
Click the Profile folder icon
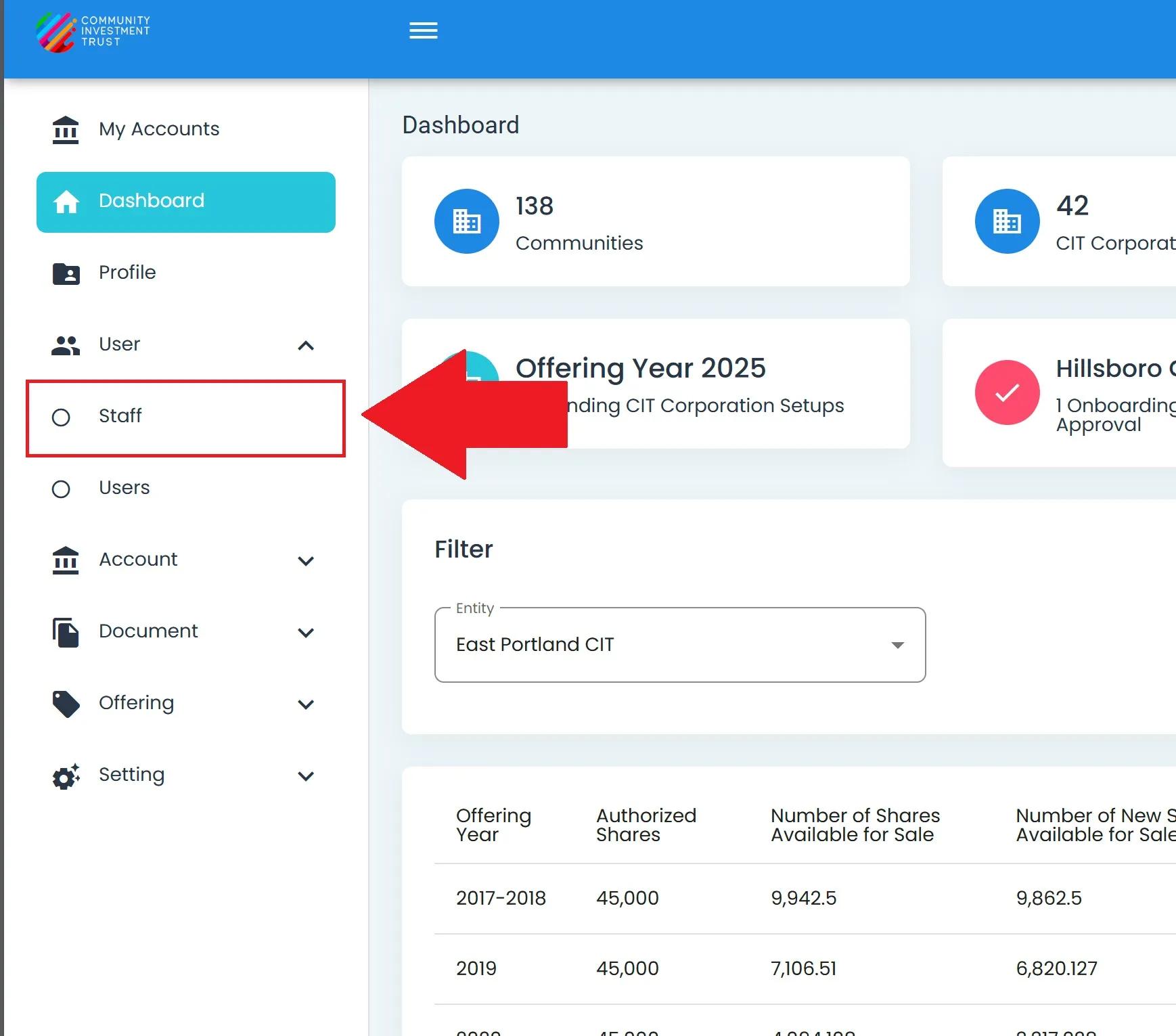tap(66, 273)
